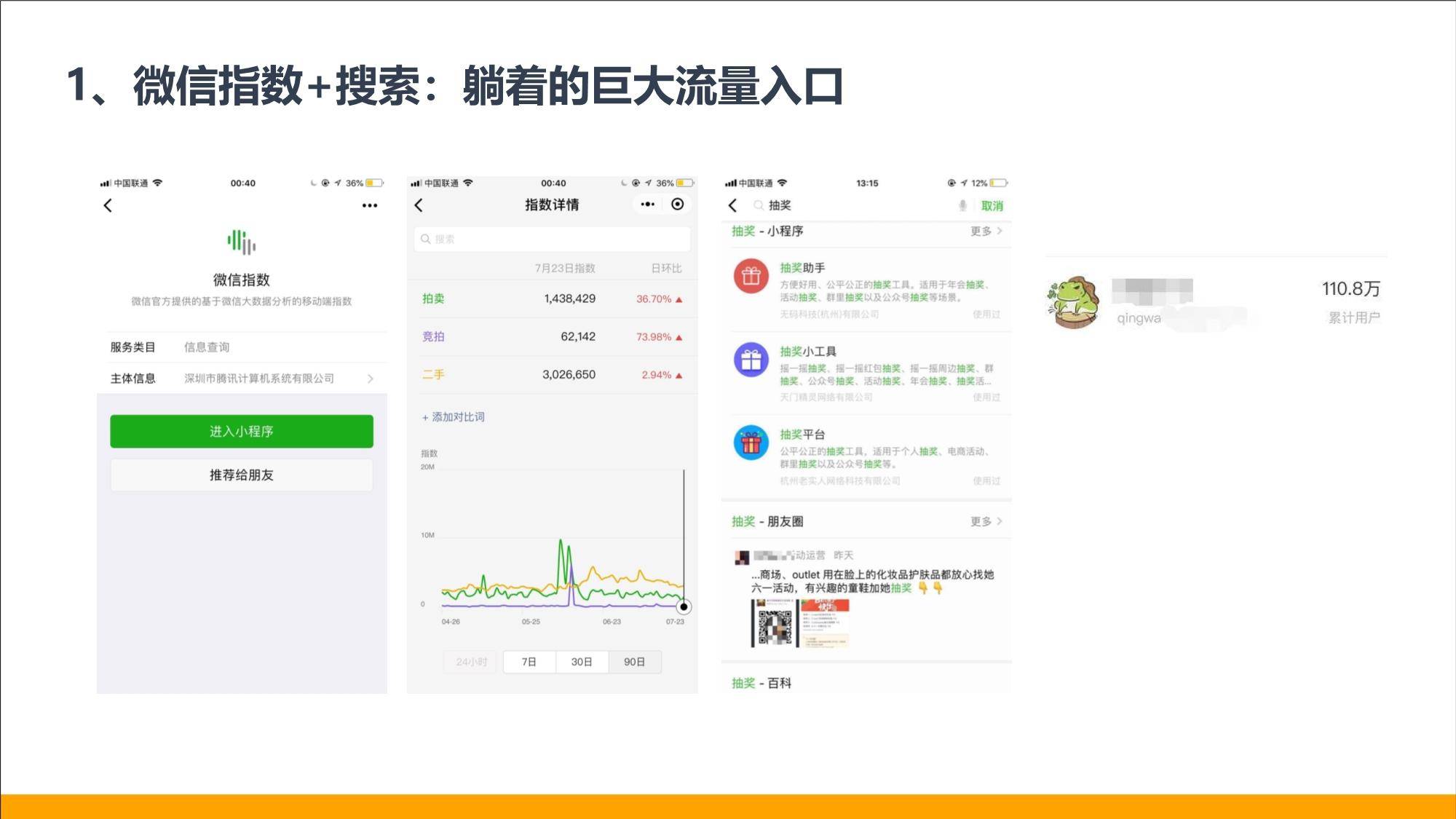Open the 抽奖助手 mini program title

point(802,268)
